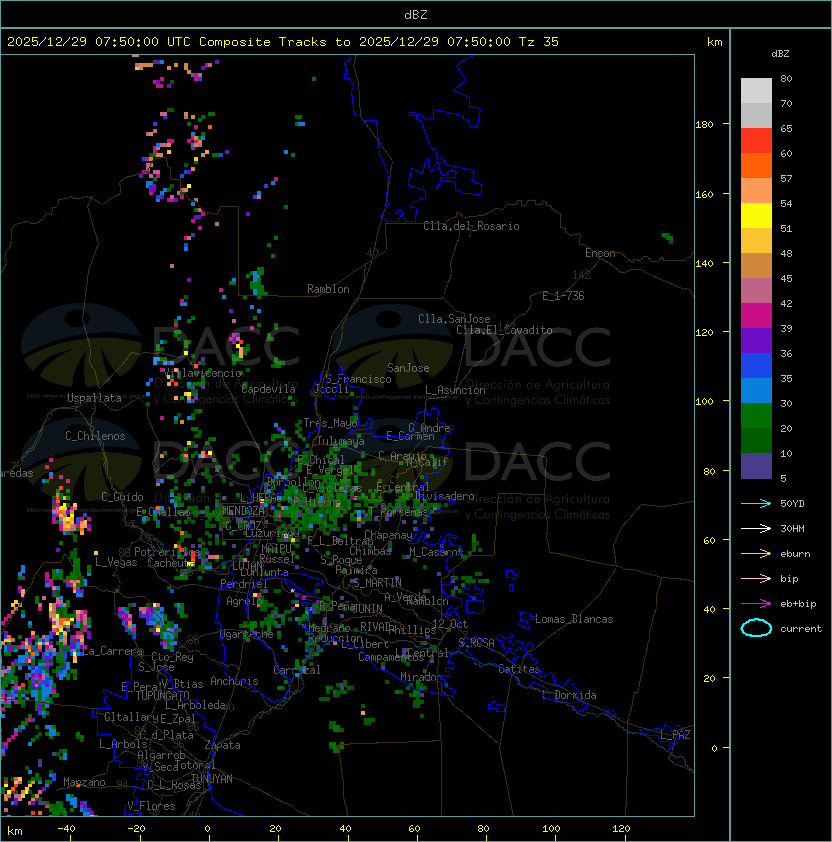The height and width of the screenshot is (842, 832).
Task: Click the 'Catitas' map label
Action: pos(519,669)
